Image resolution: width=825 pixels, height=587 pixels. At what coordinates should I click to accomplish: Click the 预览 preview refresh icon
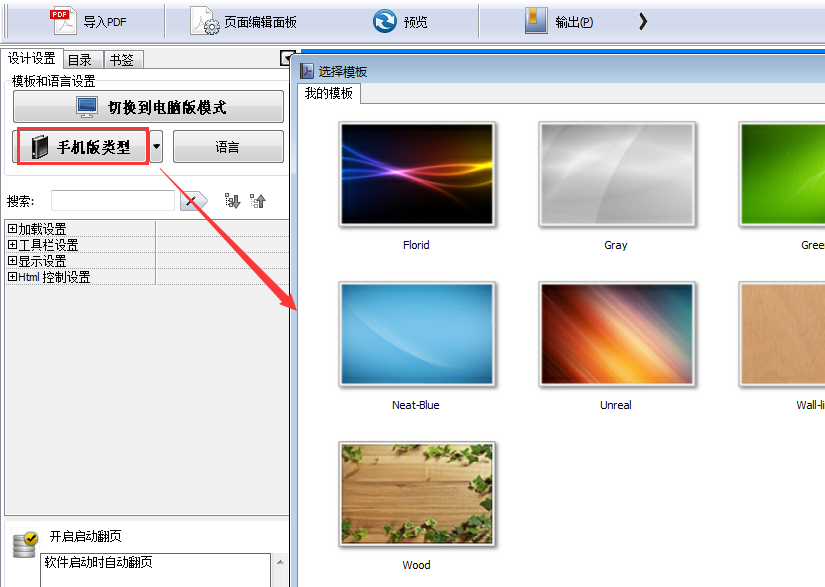coord(384,21)
